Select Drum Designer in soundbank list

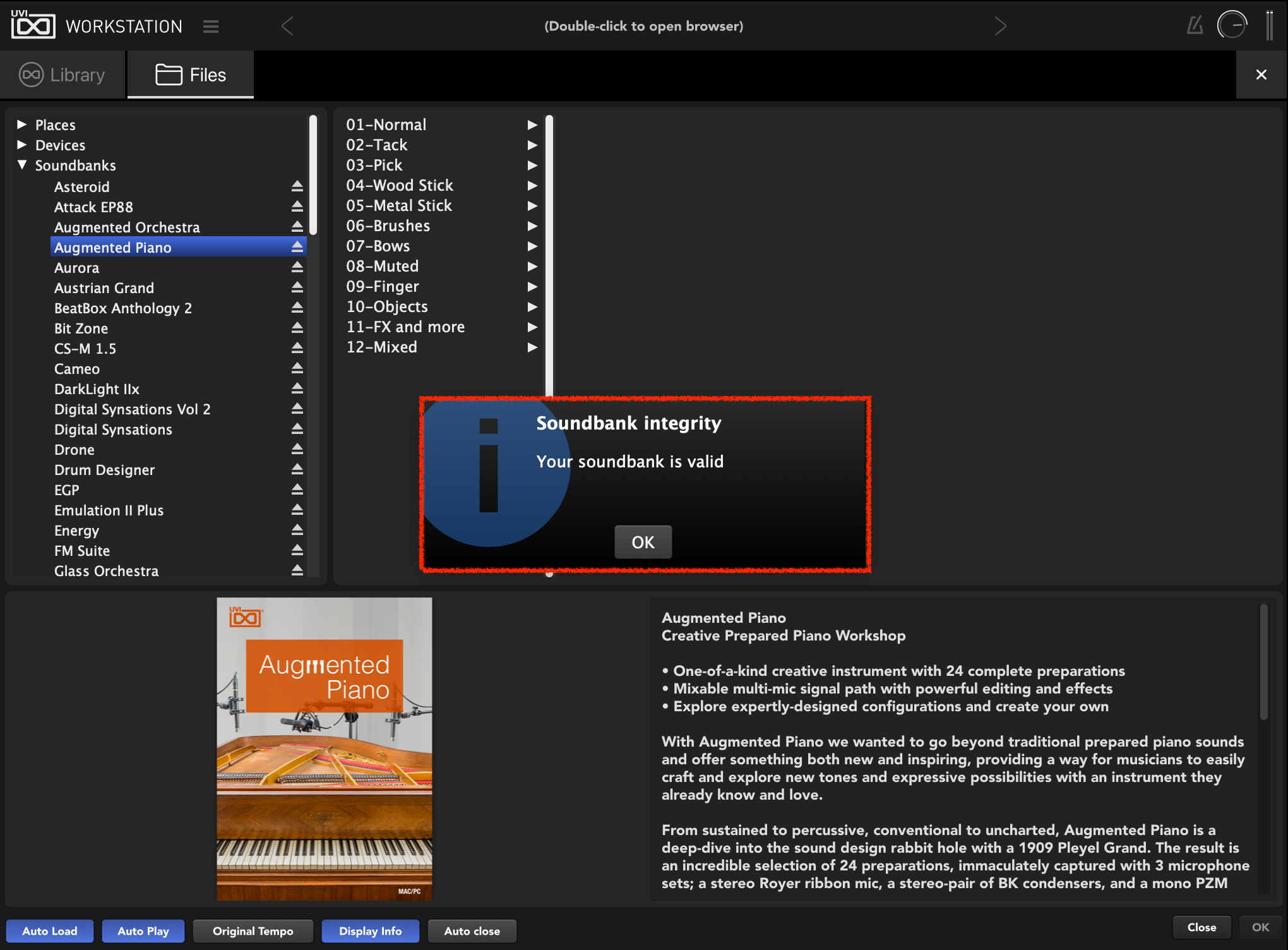(177, 469)
